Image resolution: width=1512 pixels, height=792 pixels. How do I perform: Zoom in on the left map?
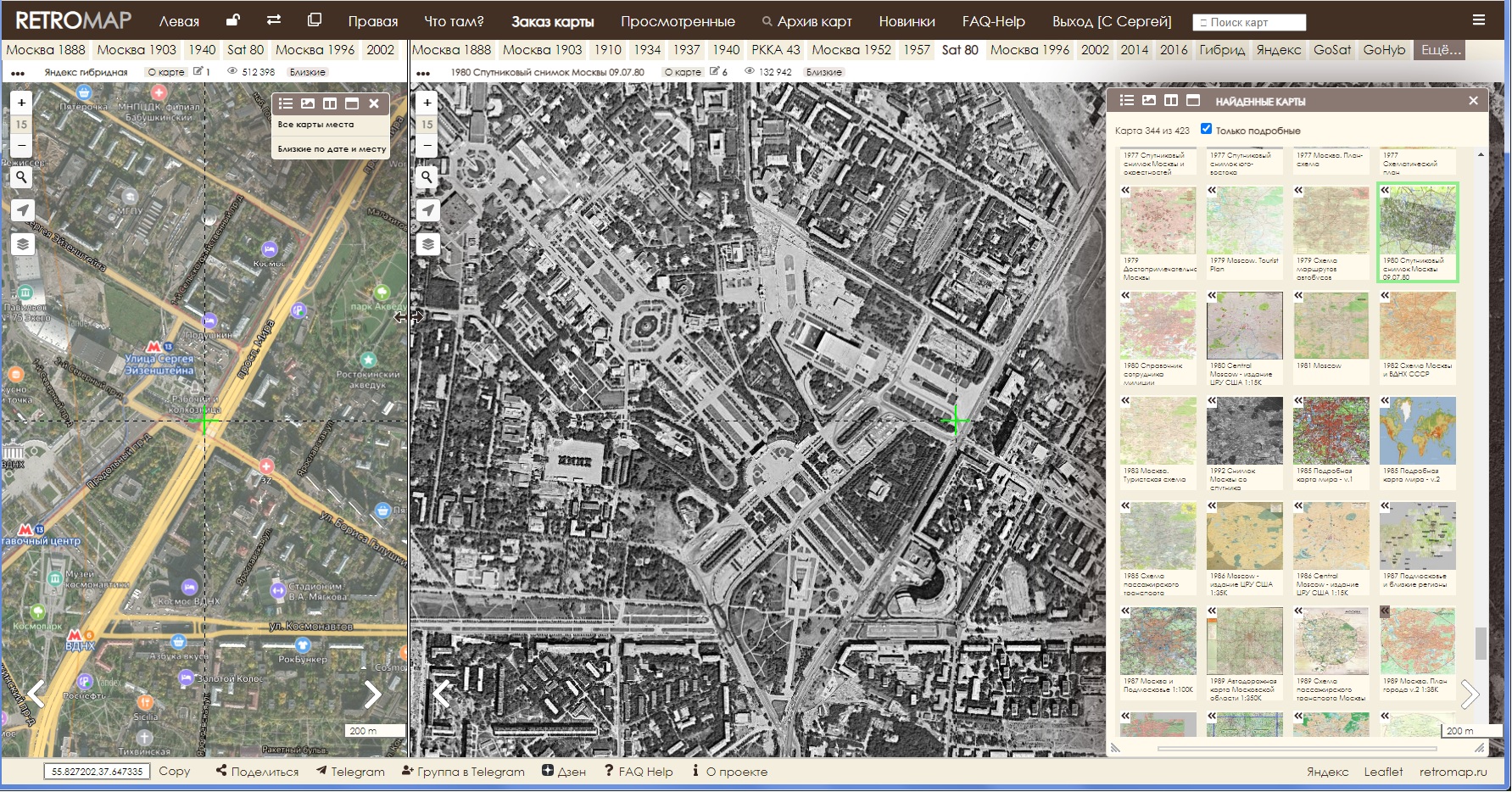point(22,103)
